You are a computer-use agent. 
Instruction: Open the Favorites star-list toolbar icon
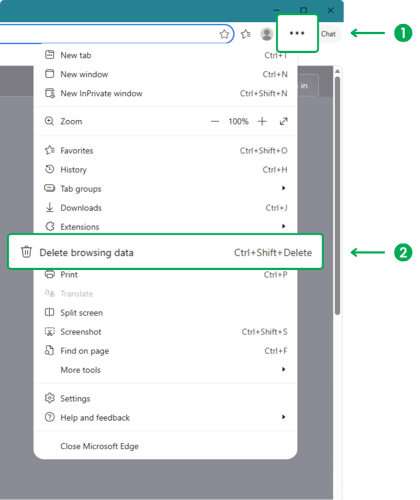click(246, 34)
